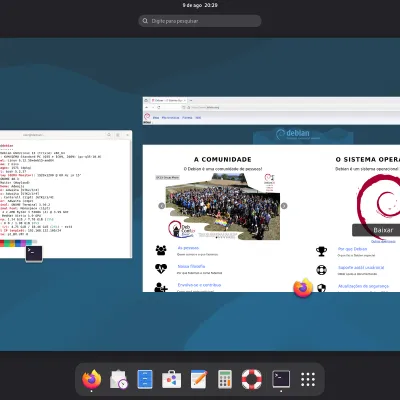Open the Help lifebuoy icon in the dash
Viewport: 400px width, 400px height.
252,379
